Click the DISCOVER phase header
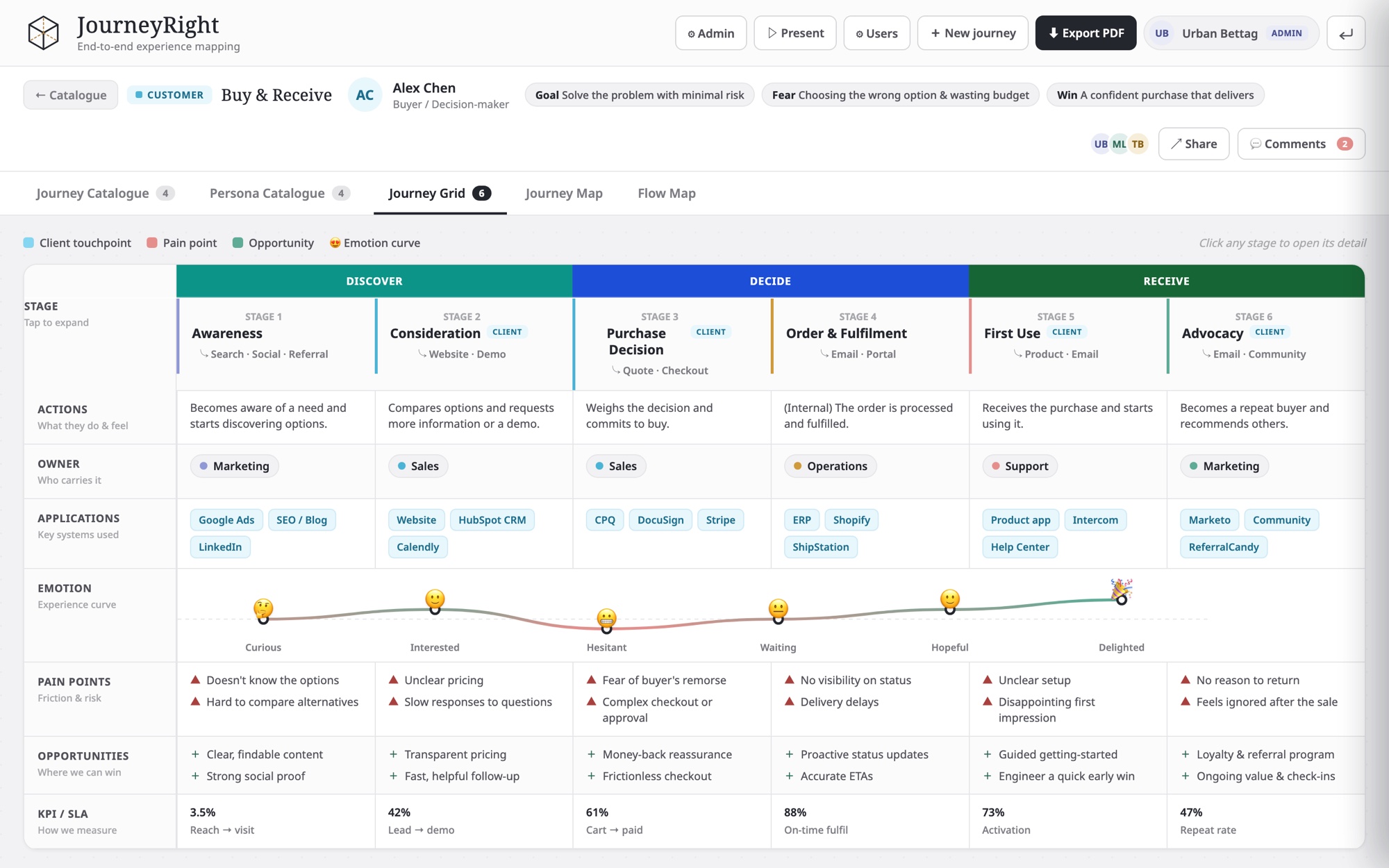The height and width of the screenshot is (868, 1389). point(374,281)
